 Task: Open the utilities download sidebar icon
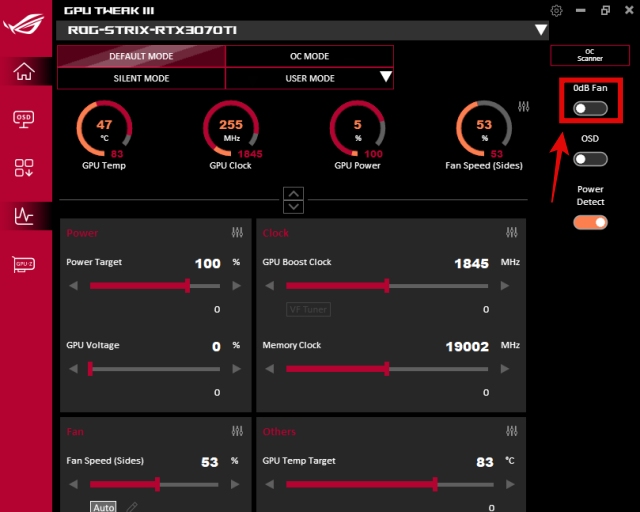[24, 168]
